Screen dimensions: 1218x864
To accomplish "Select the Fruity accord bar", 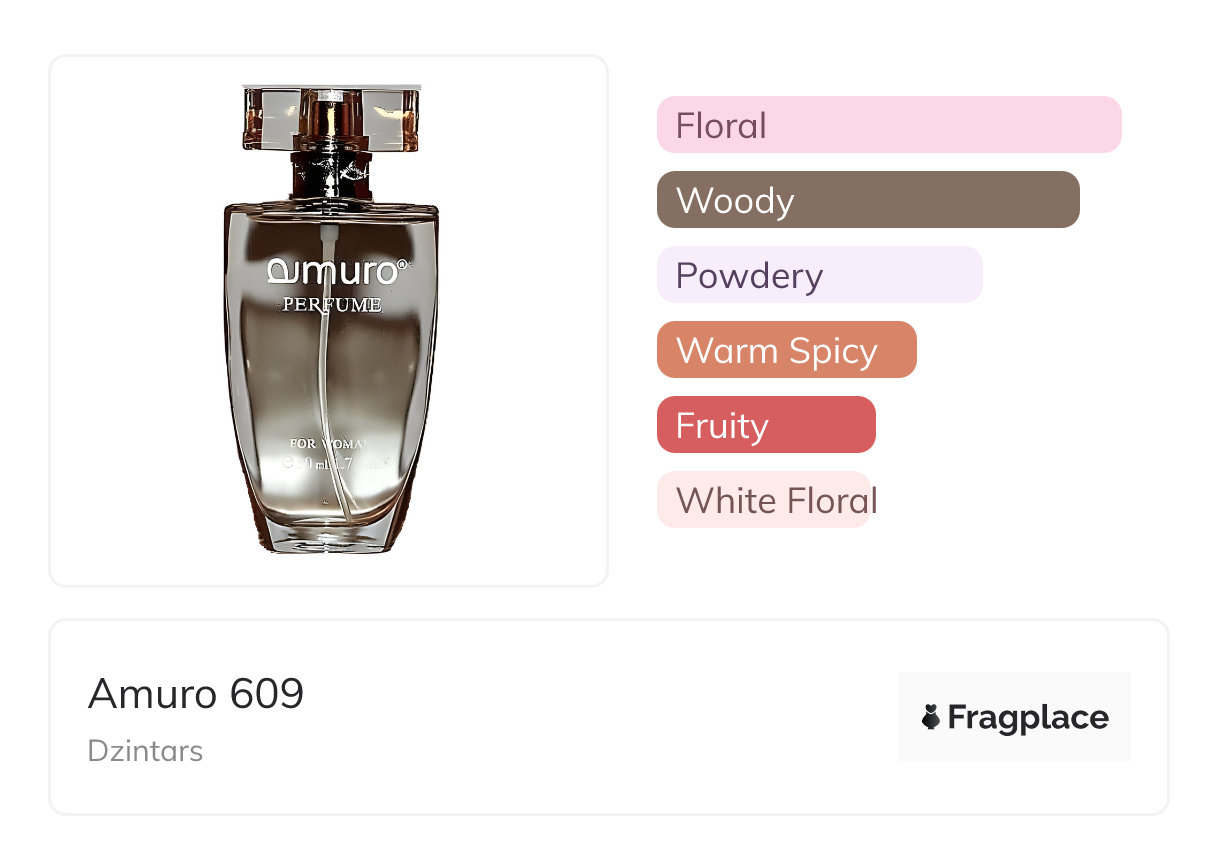I will (x=766, y=425).
